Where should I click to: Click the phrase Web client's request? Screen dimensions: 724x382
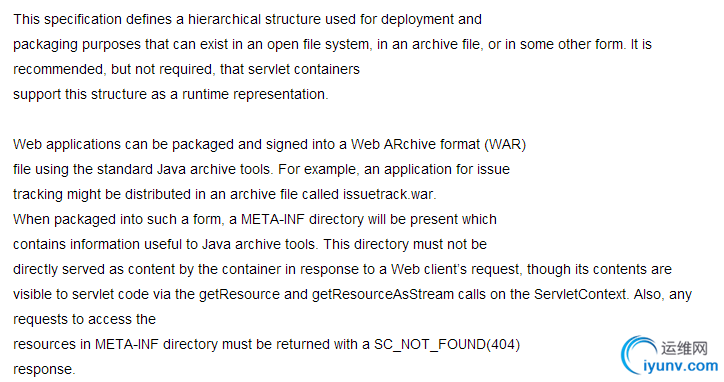point(455,269)
